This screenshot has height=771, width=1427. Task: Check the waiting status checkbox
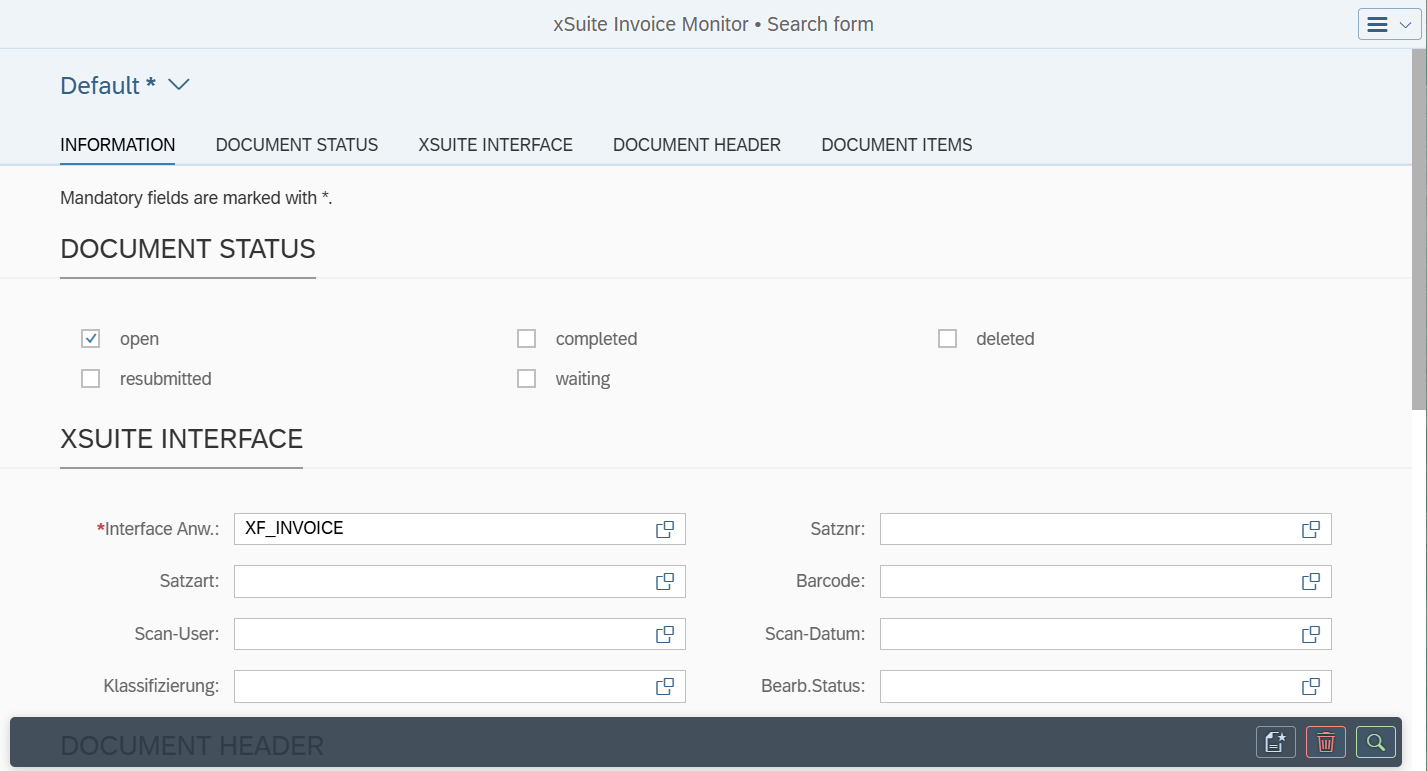(x=526, y=378)
